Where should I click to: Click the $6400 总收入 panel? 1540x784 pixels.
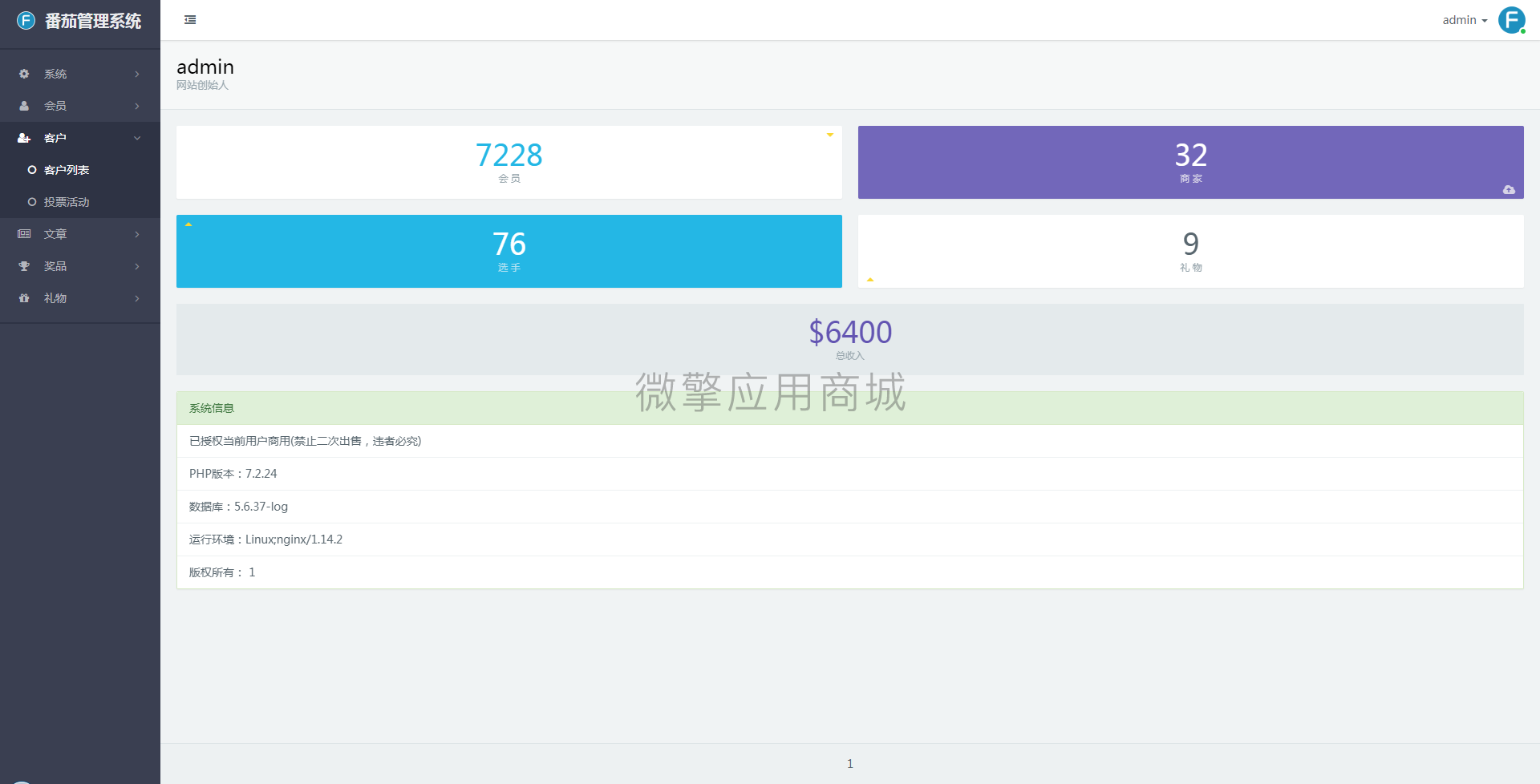[x=850, y=339]
